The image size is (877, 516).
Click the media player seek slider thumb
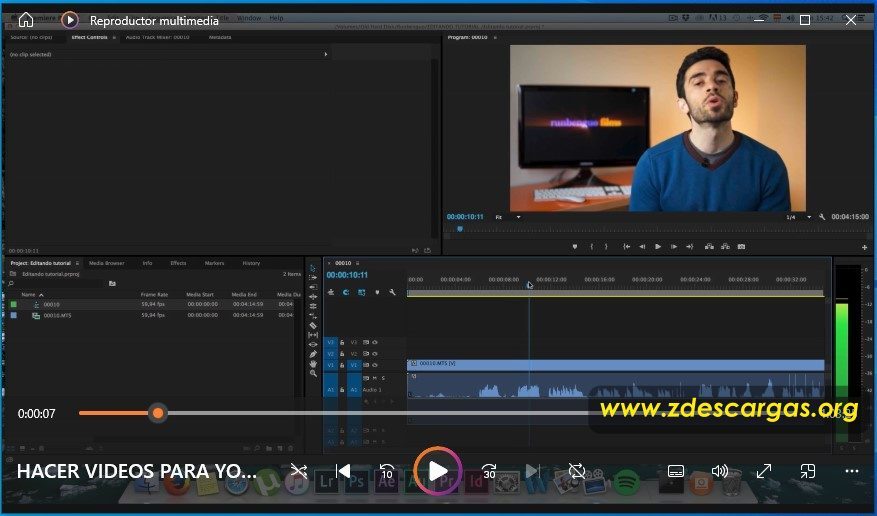point(158,413)
